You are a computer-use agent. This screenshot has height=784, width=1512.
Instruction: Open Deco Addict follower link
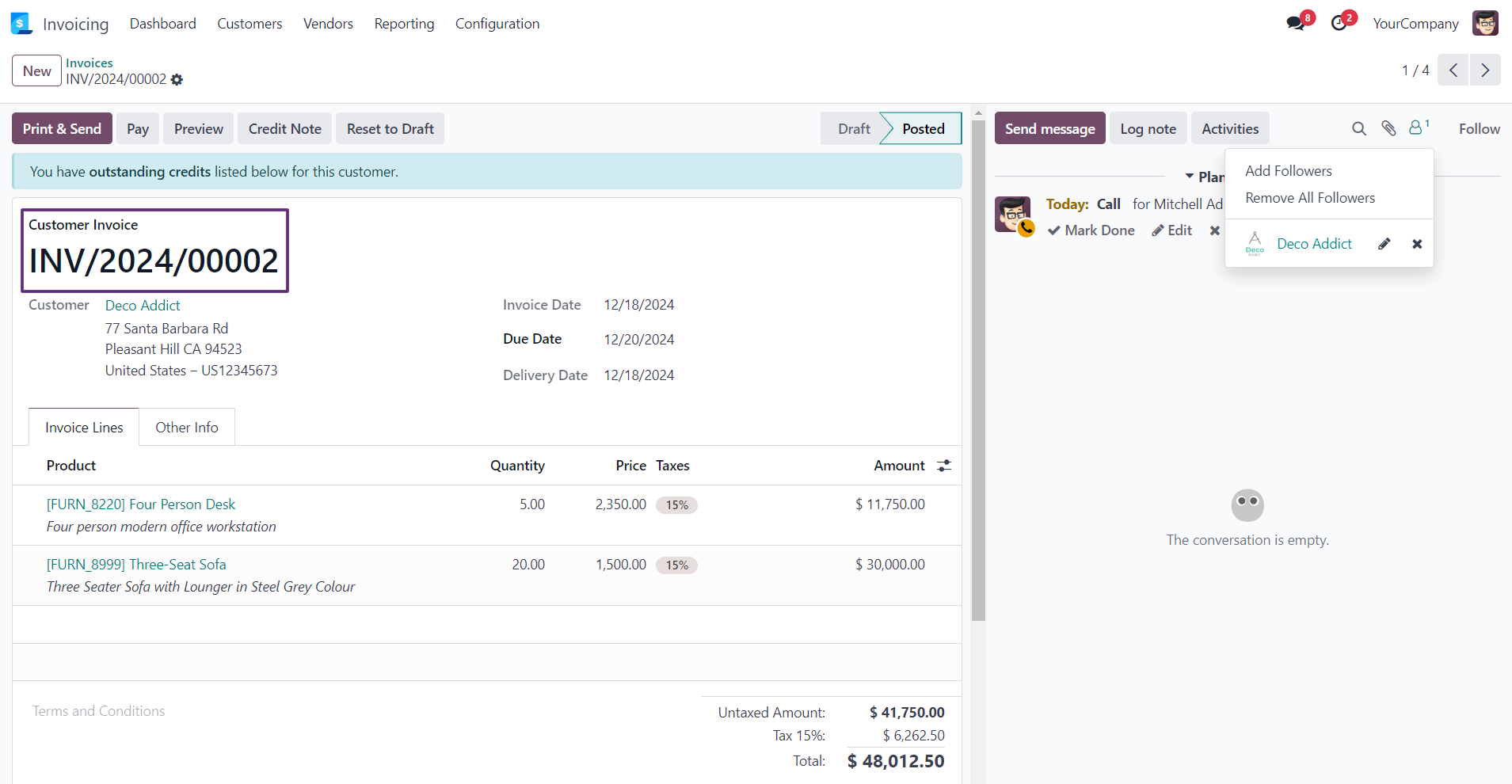1314,244
